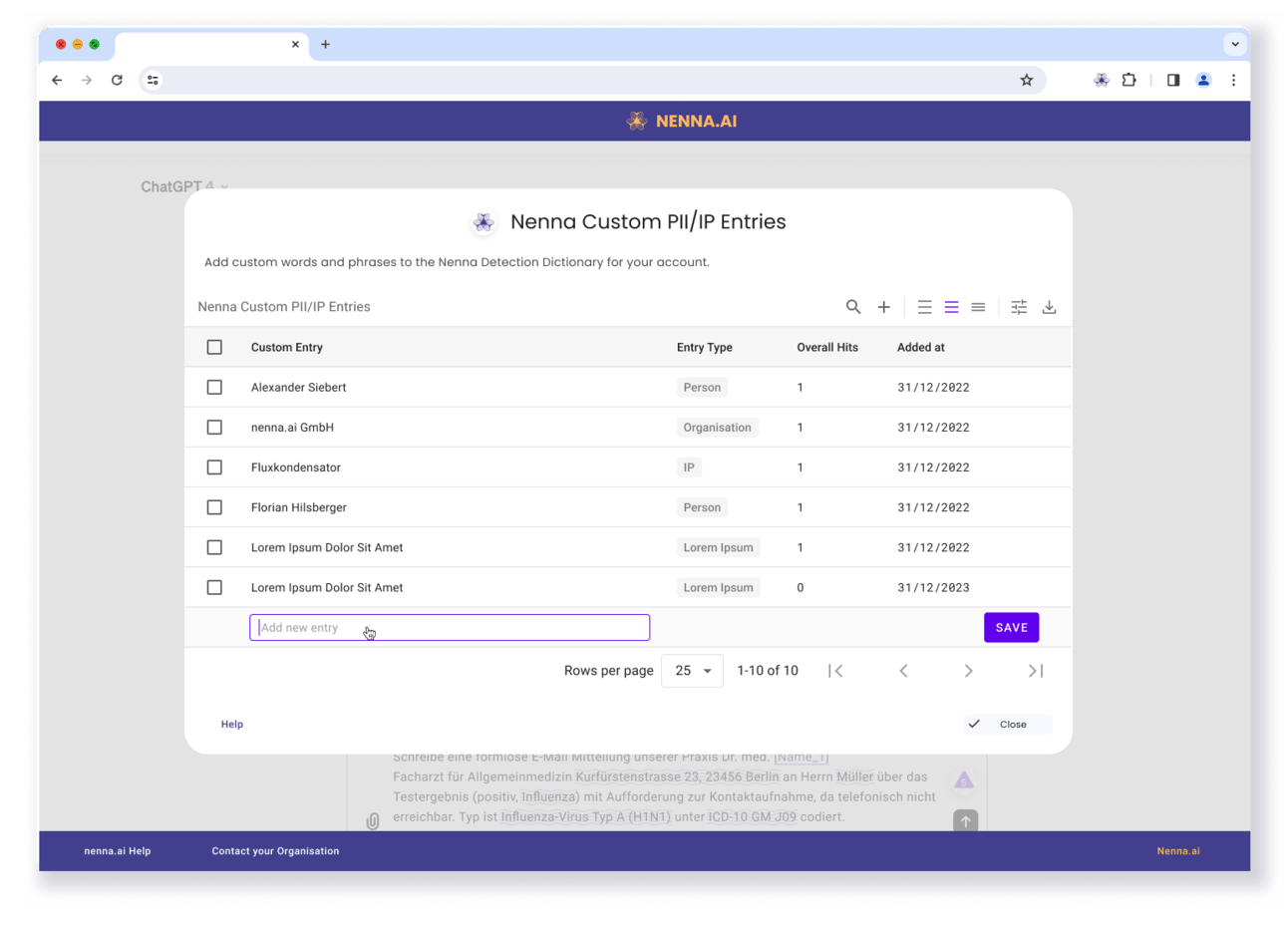View site information icon in address bar
1288x927 pixels.
[x=153, y=80]
